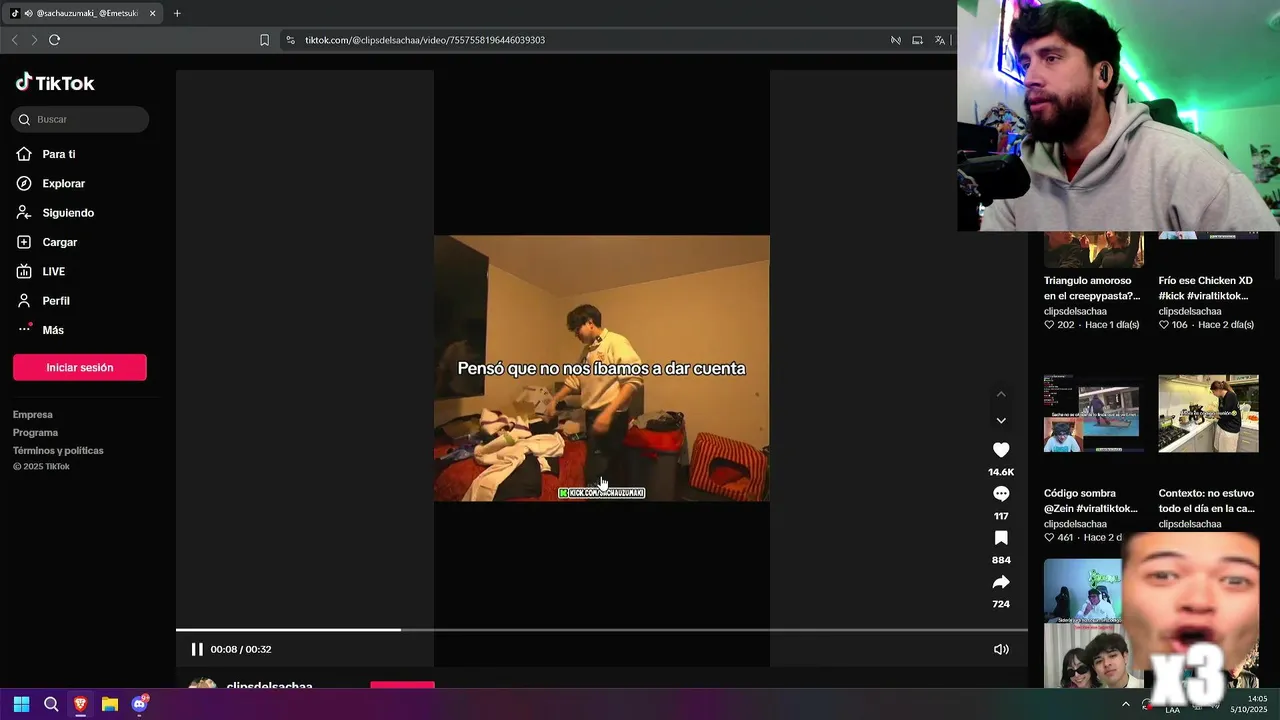This screenshot has width=1280, height=720.
Task: Save the video with the bookmark icon
Action: pyautogui.click(x=1001, y=538)
